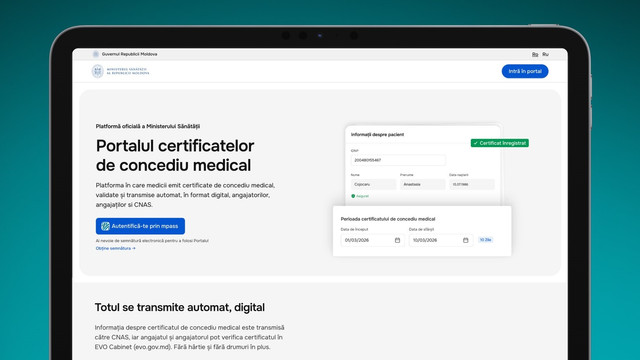The height and width of the screenshot is (360, 640).
Task: Click the Perioada certificatului de concediu medical title
Action: click(x=388, y=219)
